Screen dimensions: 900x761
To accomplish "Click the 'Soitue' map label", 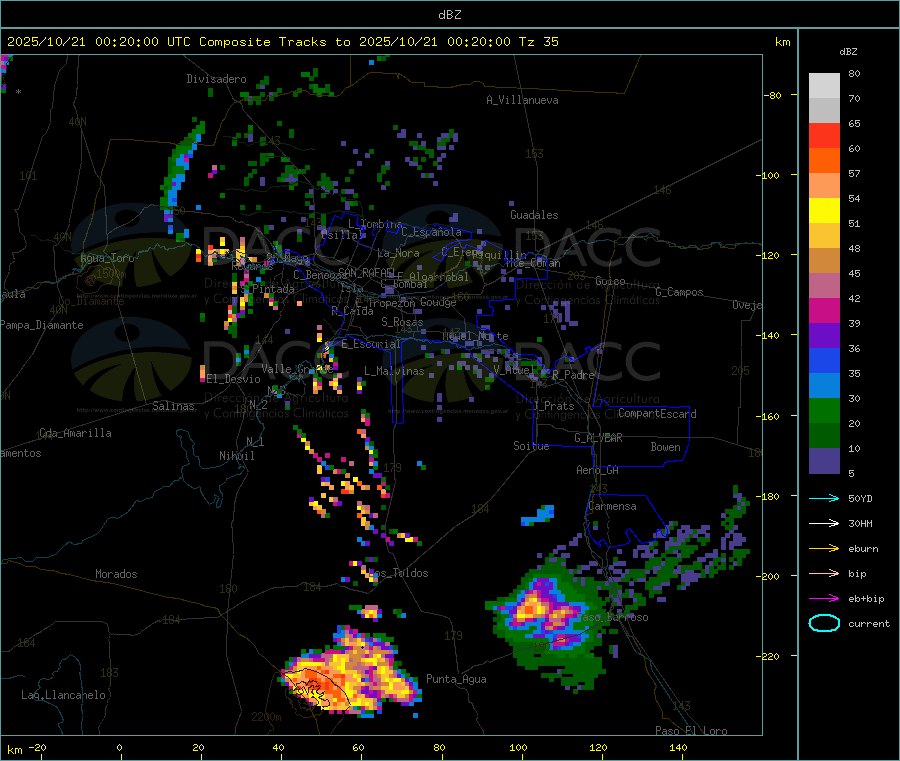I will click(x=531, y=446).
